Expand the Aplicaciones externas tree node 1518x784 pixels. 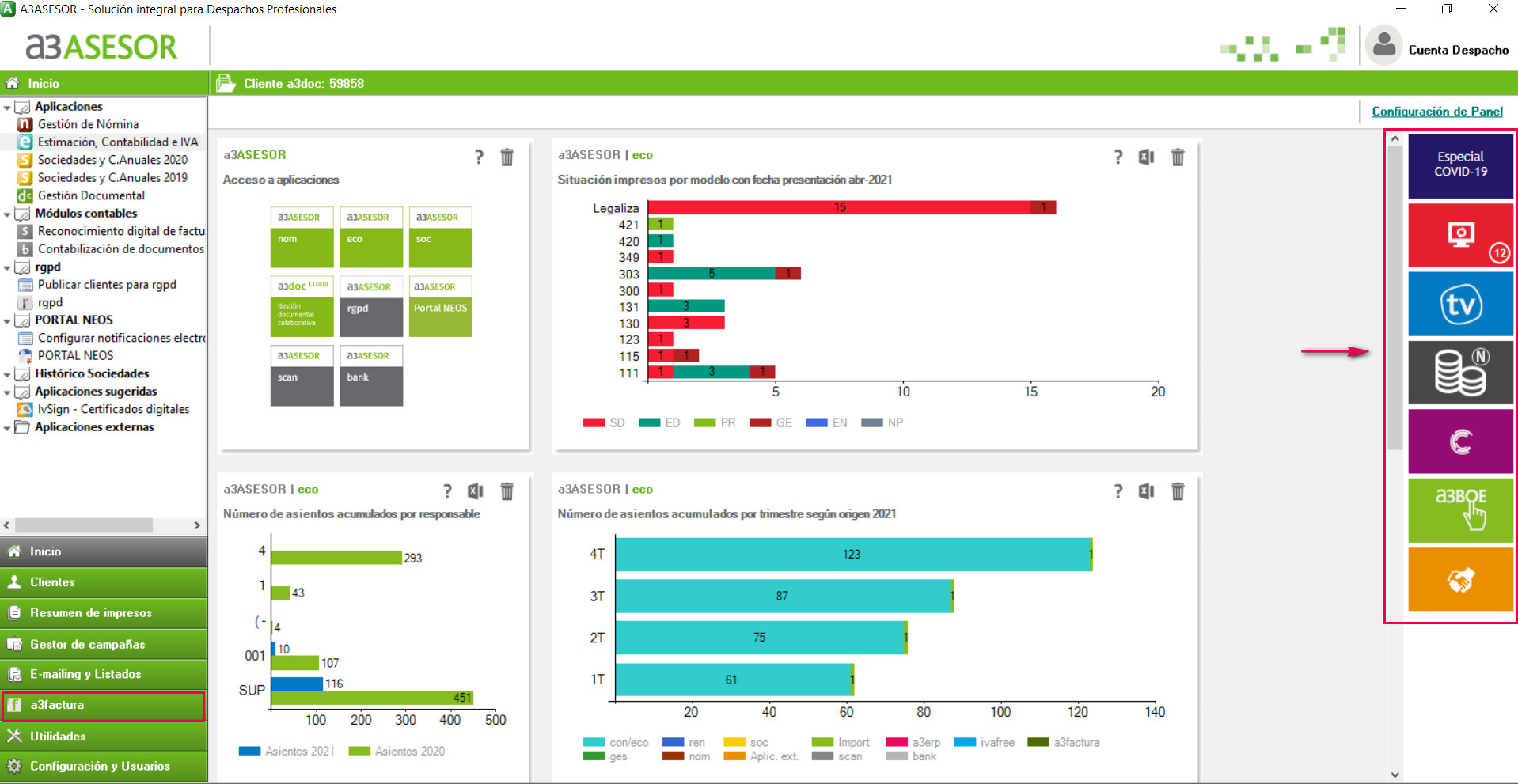7,428
